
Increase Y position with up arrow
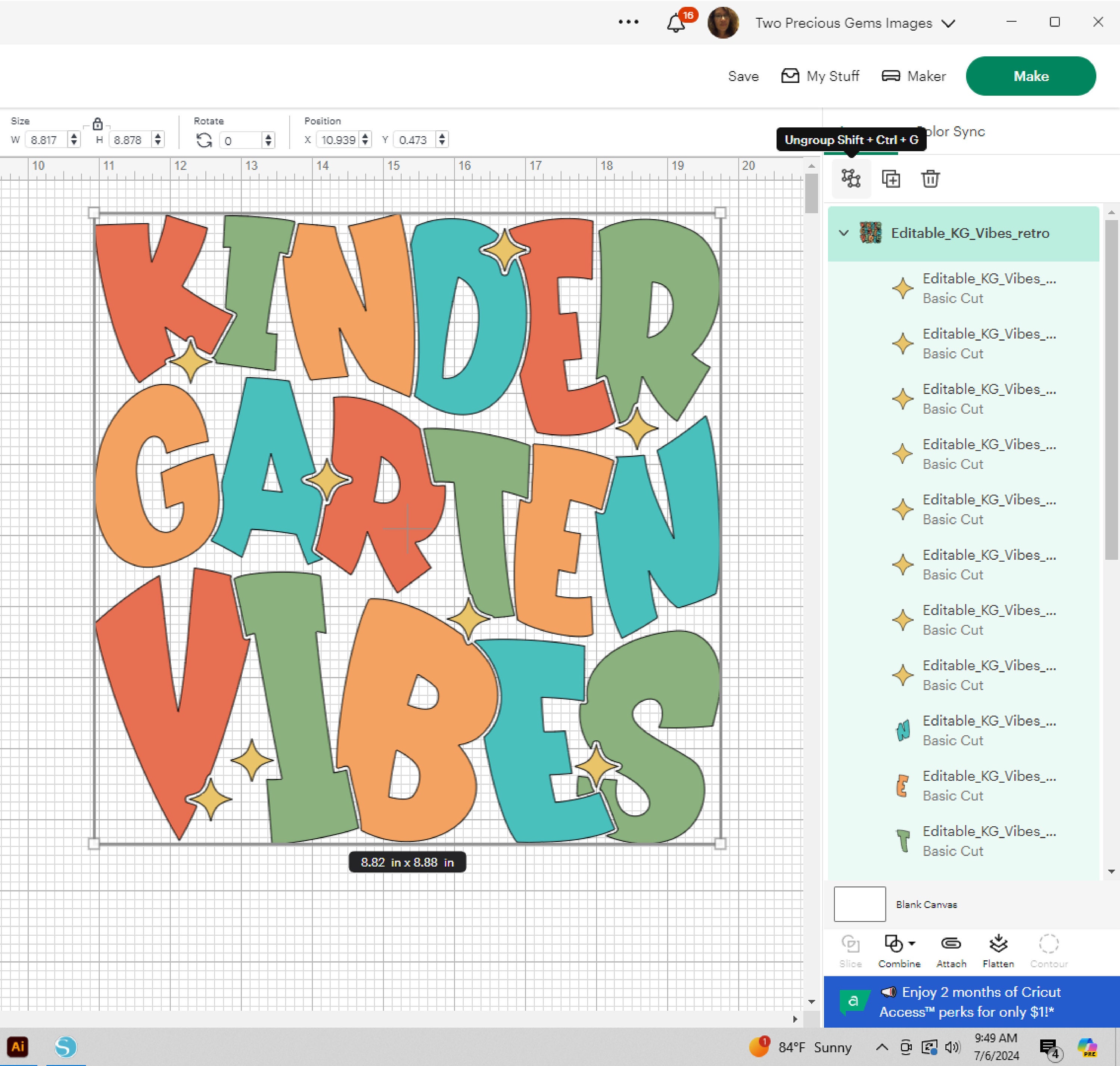point(442,136)
